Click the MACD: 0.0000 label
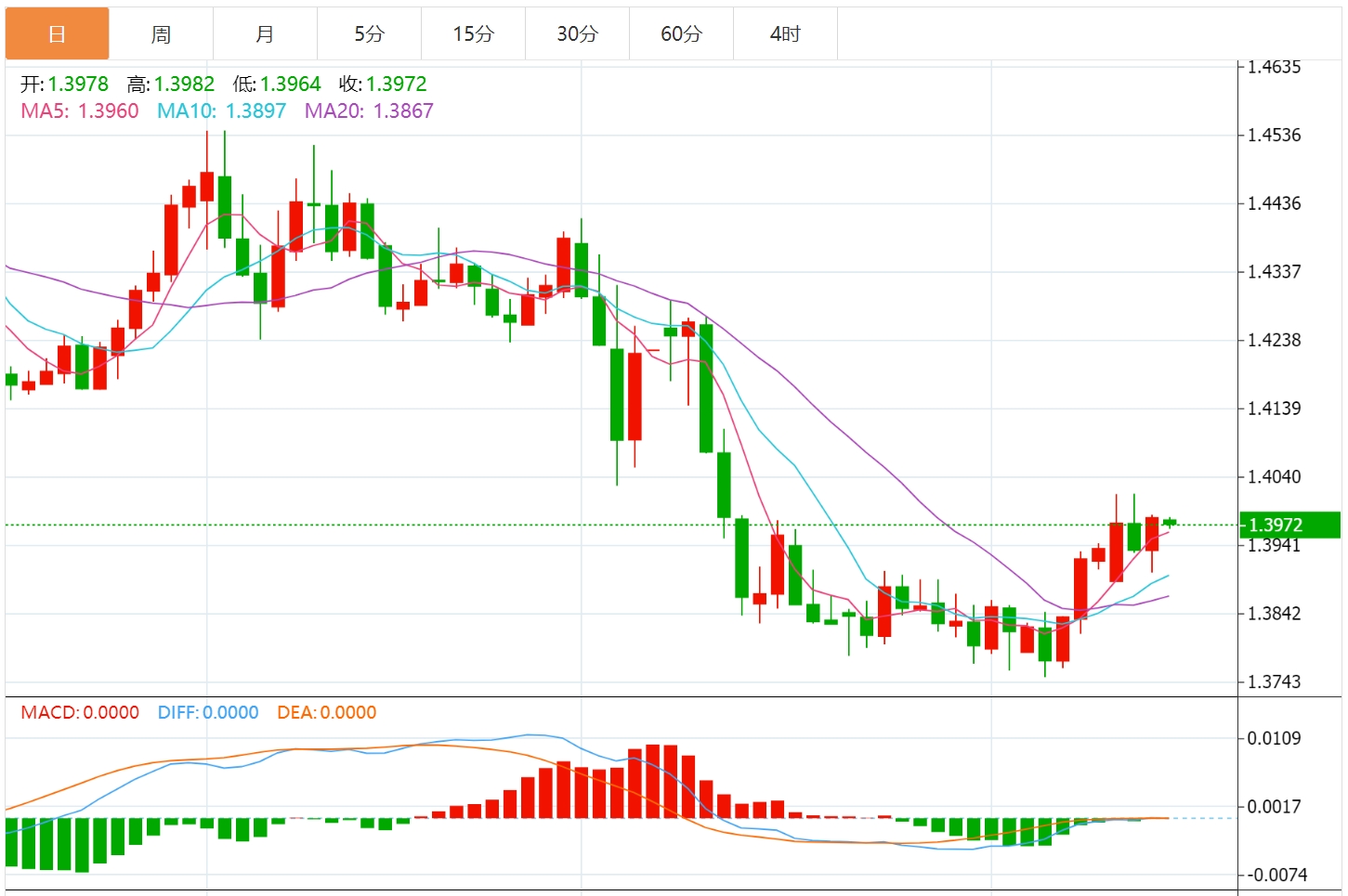Viewport: 1348px width, 896px height. pos(80,712)
